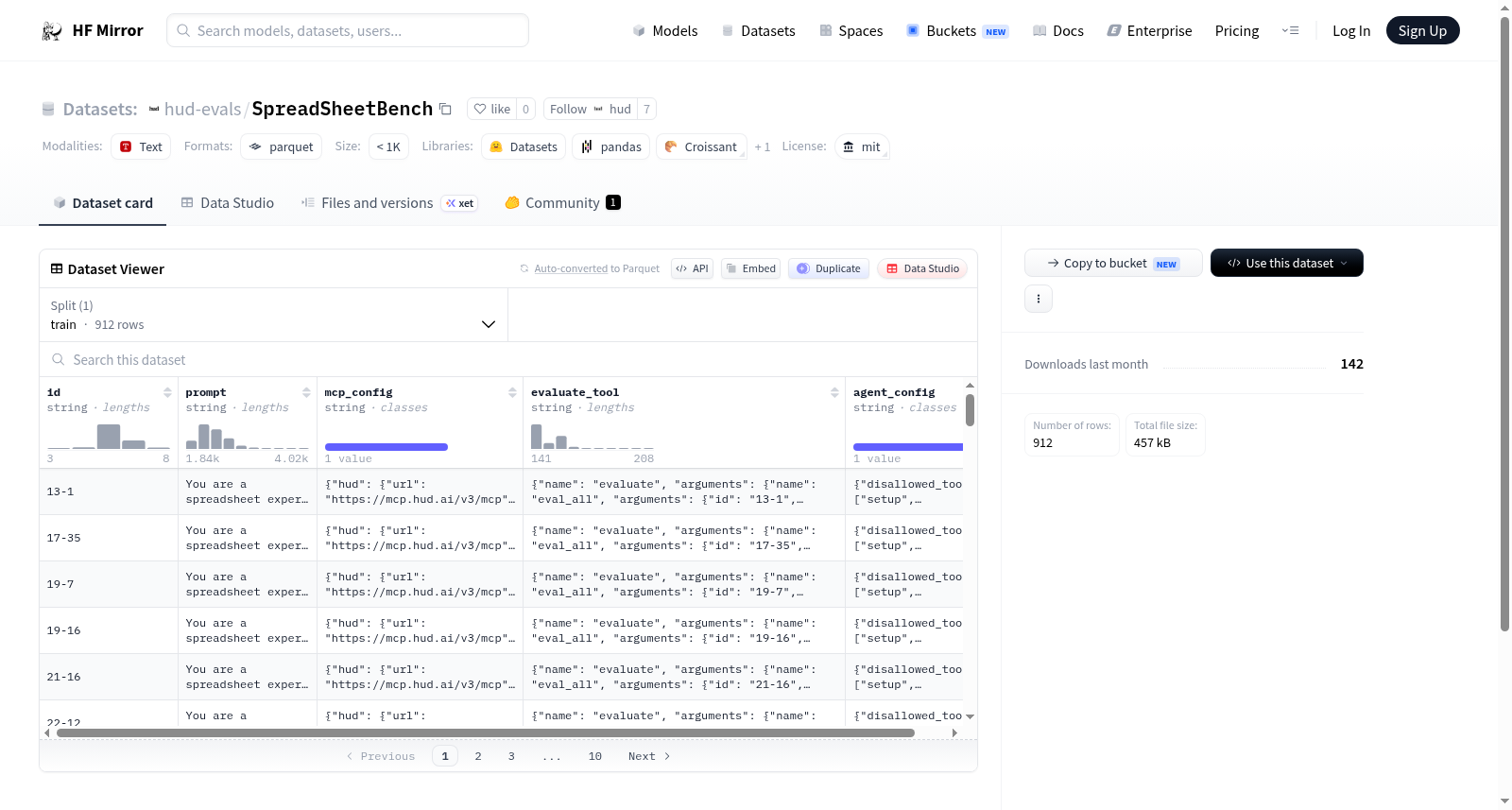1512x810 pixels.
Task: Select the pandas library tag
Action: point(610,146)
